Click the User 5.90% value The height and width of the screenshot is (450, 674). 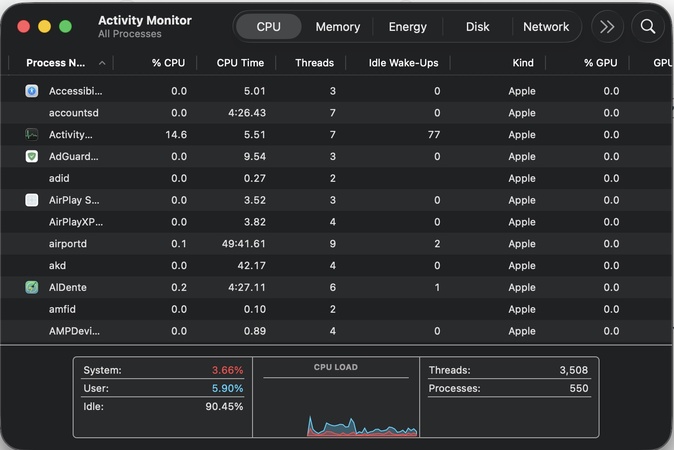tap(227, 388)
